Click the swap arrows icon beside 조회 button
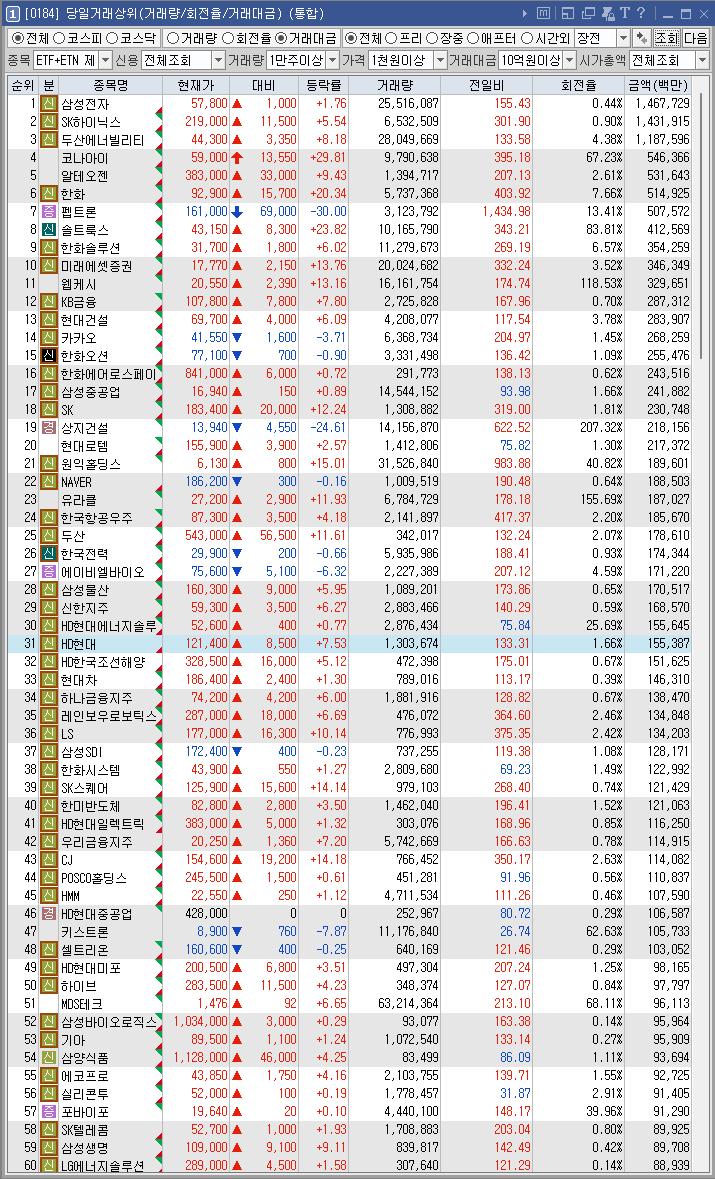This screenshot has height=1179, width=715. point(642,38)
